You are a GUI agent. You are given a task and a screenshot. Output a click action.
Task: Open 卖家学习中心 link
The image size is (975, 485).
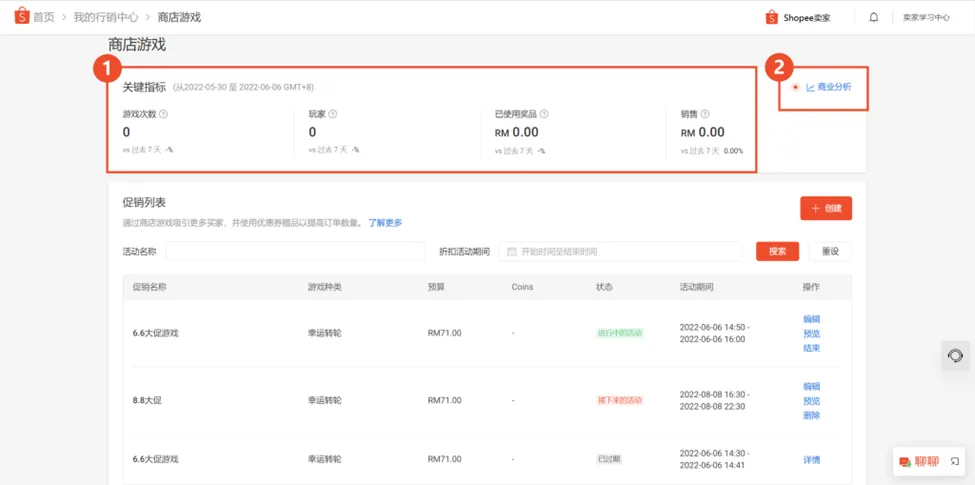point(926,18)
